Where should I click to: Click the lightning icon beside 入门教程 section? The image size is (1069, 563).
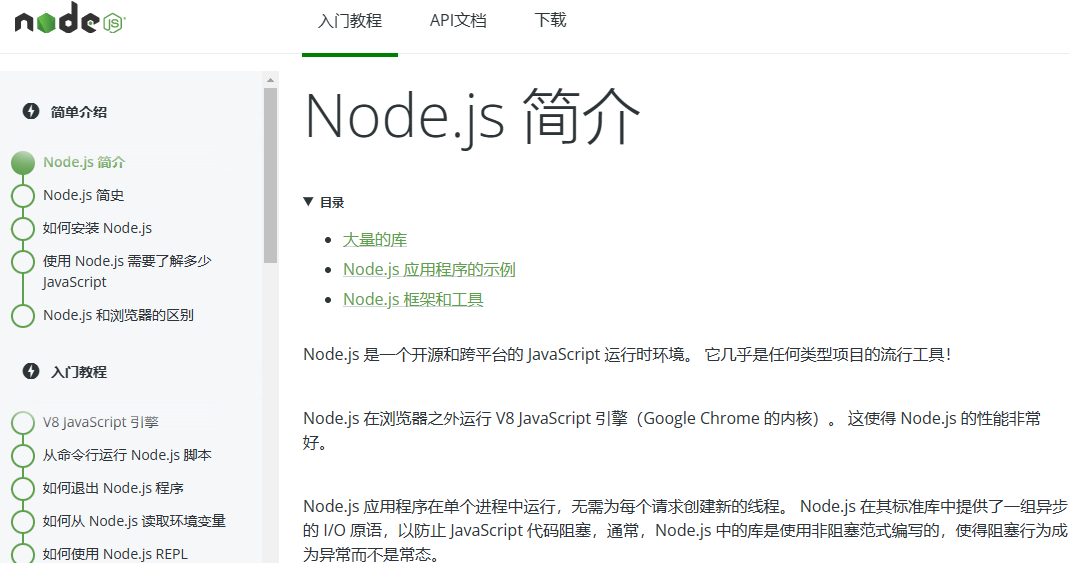pos(31,371)
